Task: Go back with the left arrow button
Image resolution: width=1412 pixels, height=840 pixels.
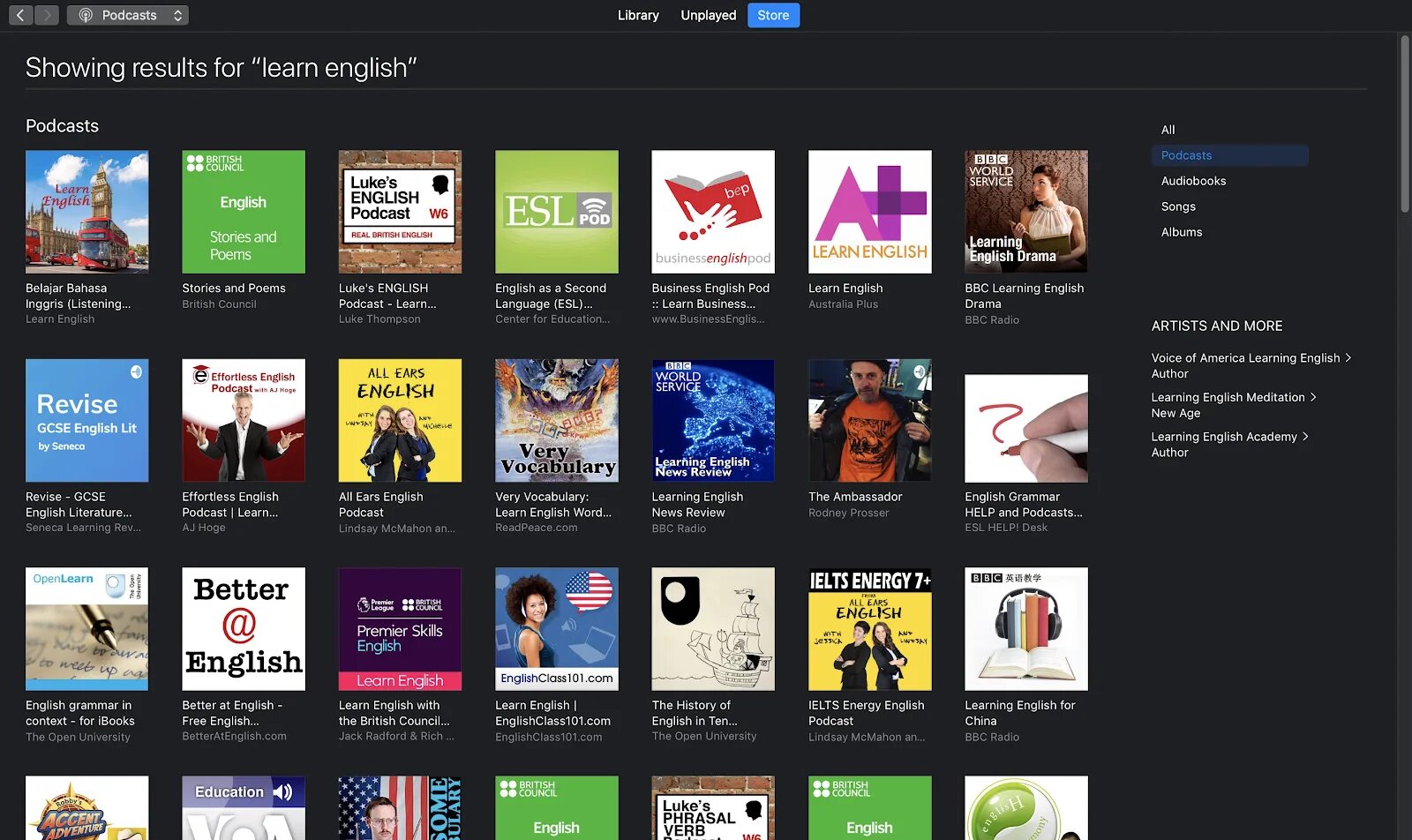Action: [19, 15]
